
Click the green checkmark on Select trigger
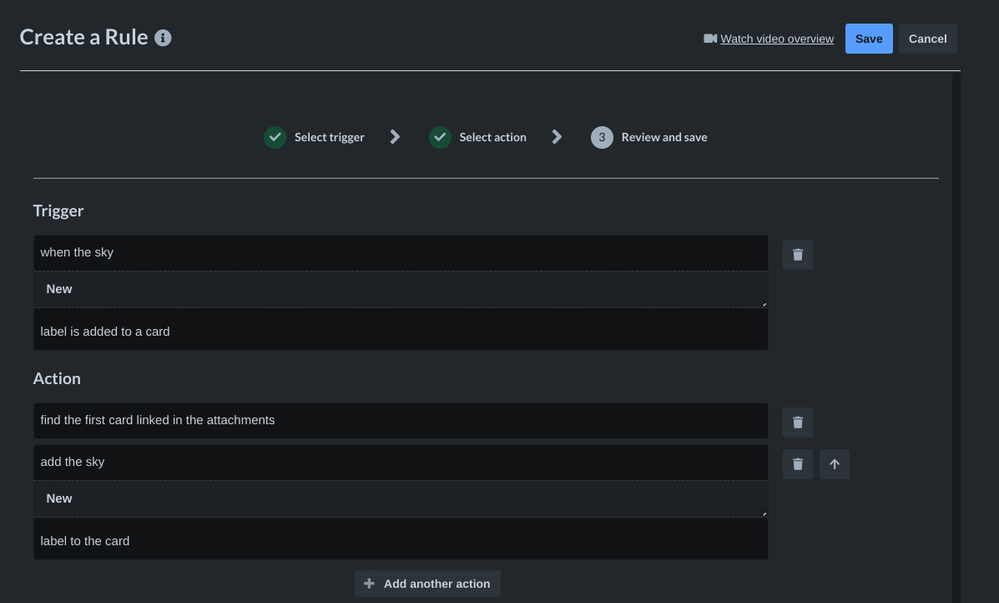[274, 137]
